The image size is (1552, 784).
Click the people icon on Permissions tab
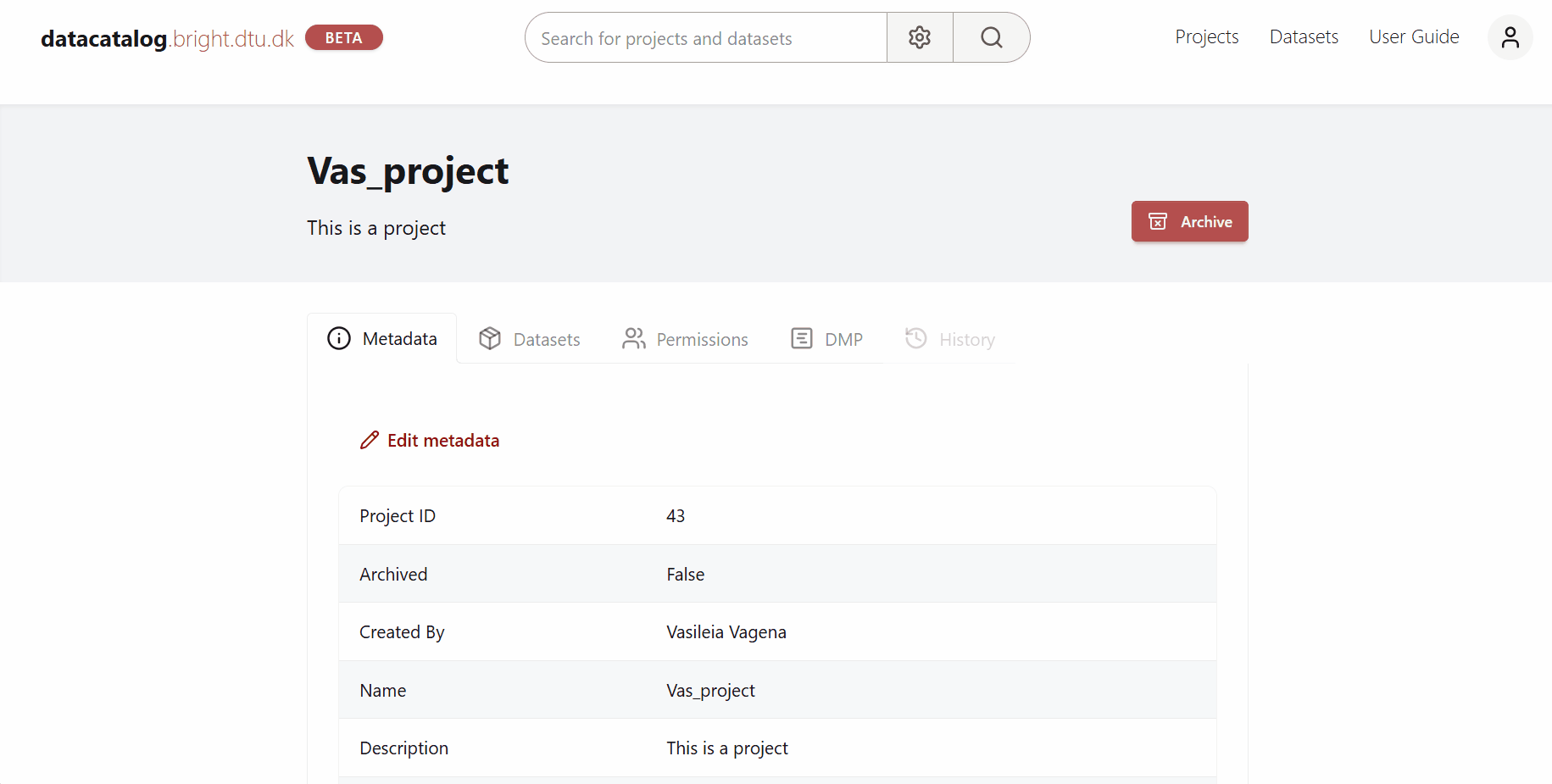pos(633,338)
